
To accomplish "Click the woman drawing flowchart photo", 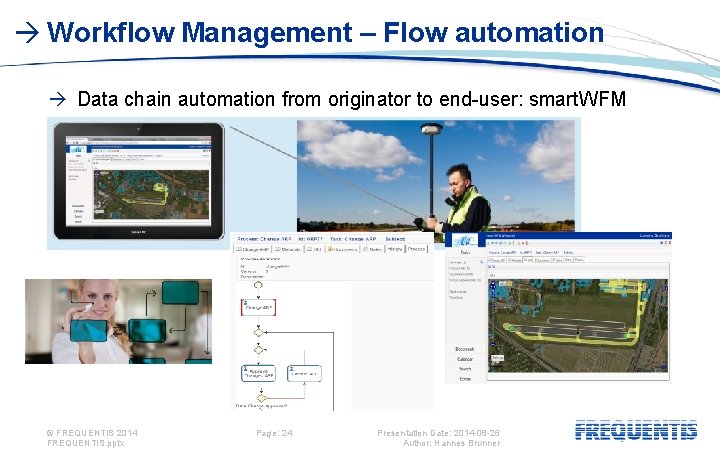I will click(x=118, y=321).
